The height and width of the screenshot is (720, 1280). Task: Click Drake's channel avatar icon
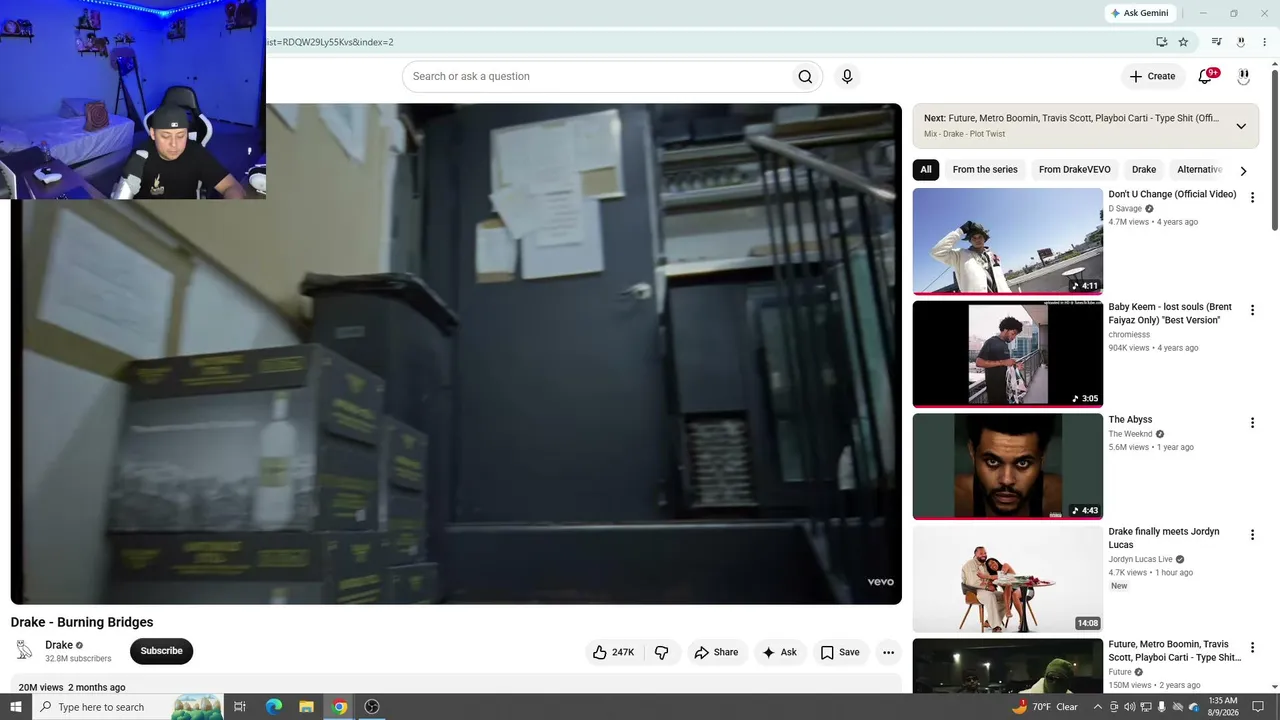point(25,651)
